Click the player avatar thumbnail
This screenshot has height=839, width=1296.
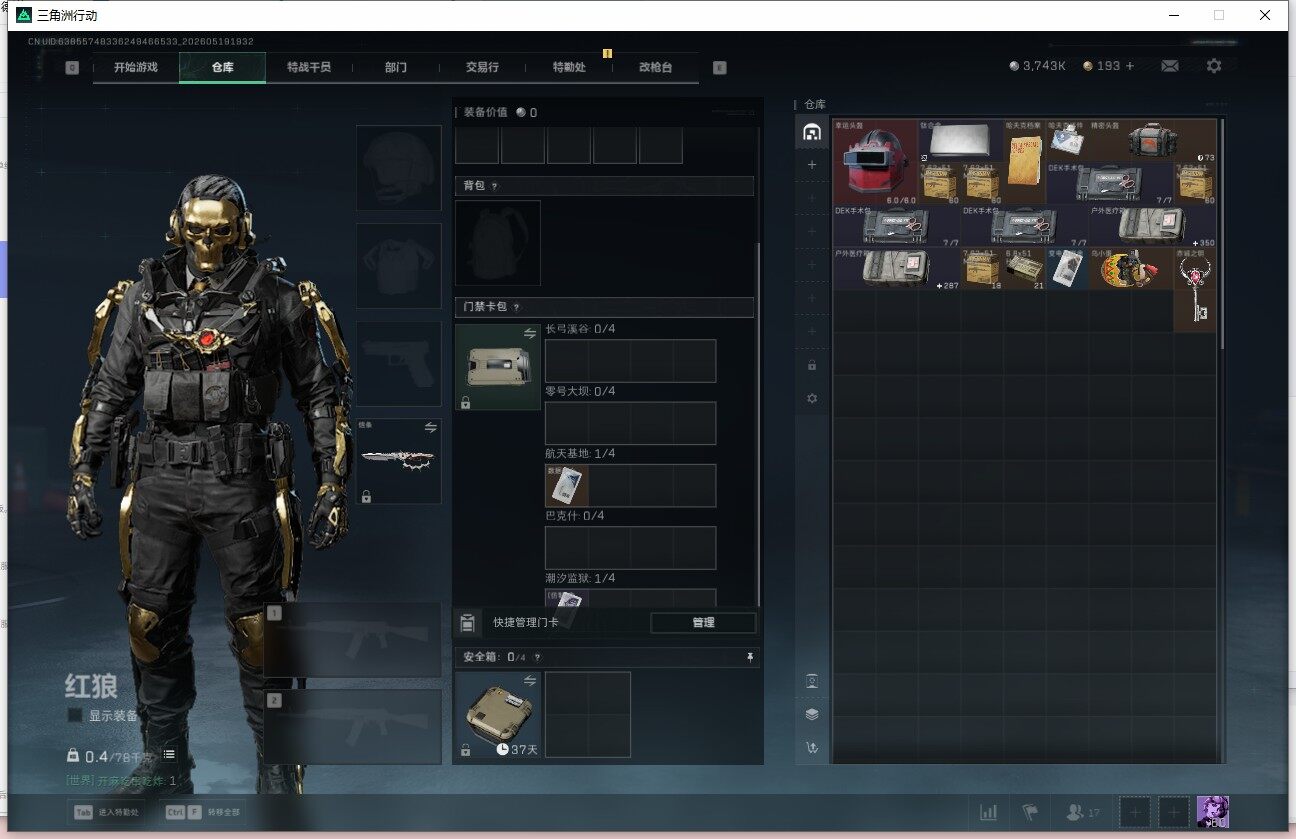coord(1212,812)
